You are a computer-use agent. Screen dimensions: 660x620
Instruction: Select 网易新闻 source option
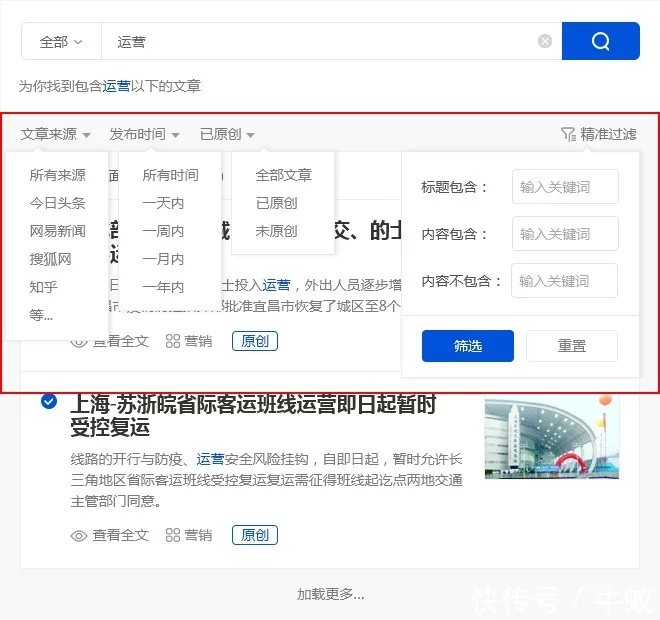coord(58,231)
